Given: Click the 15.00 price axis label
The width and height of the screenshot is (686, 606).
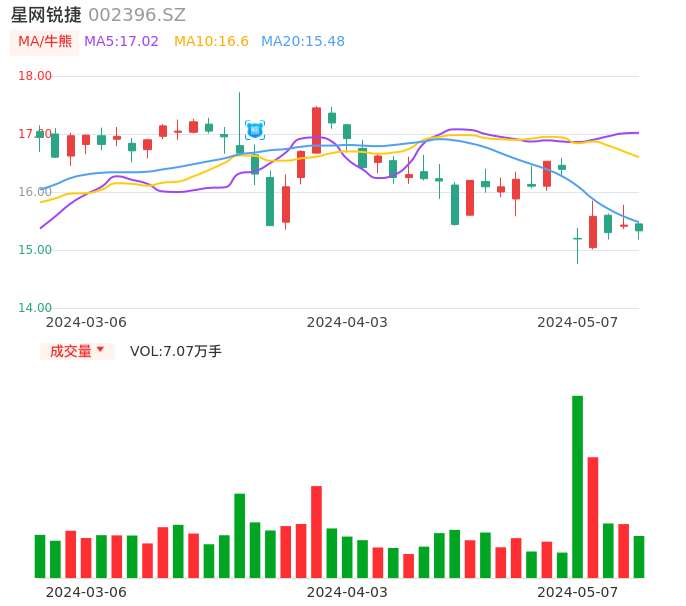Looking at the screenshot, I should [35, 250].
